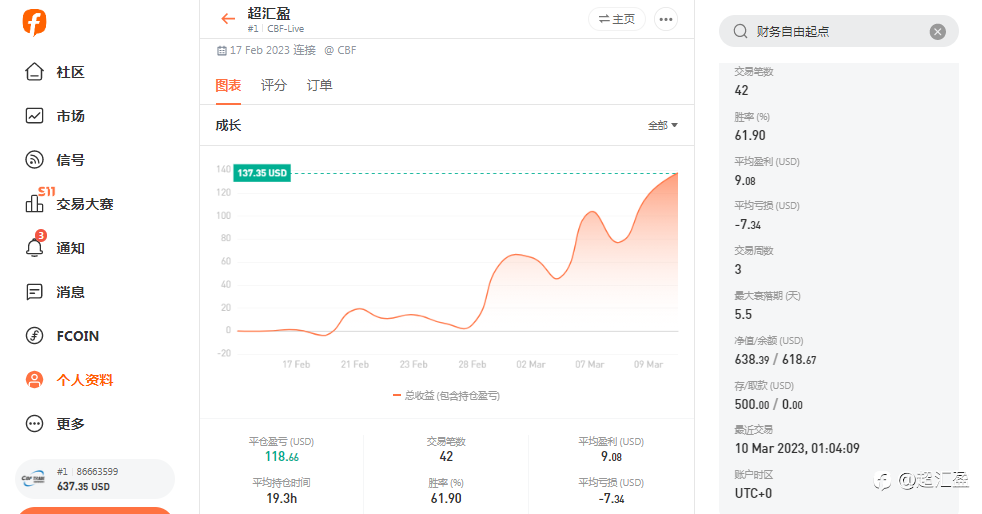Open the 全部 time range dropdown

[x=663, y=125]
